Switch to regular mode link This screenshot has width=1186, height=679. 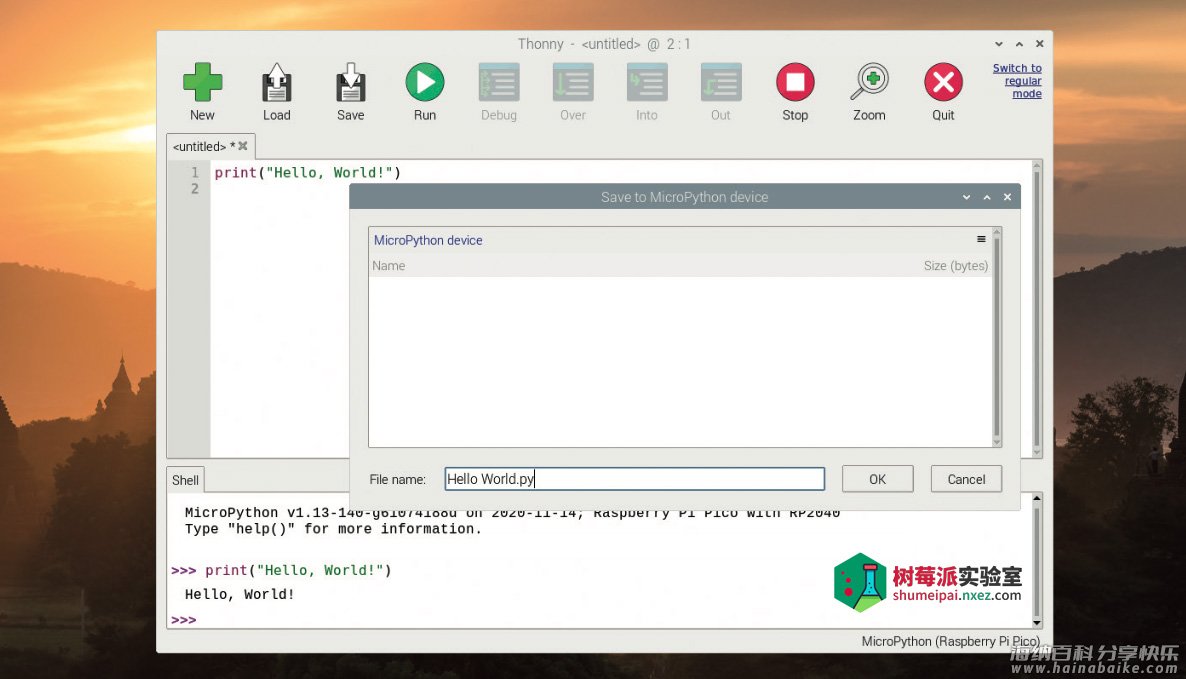coord(1017,81)
